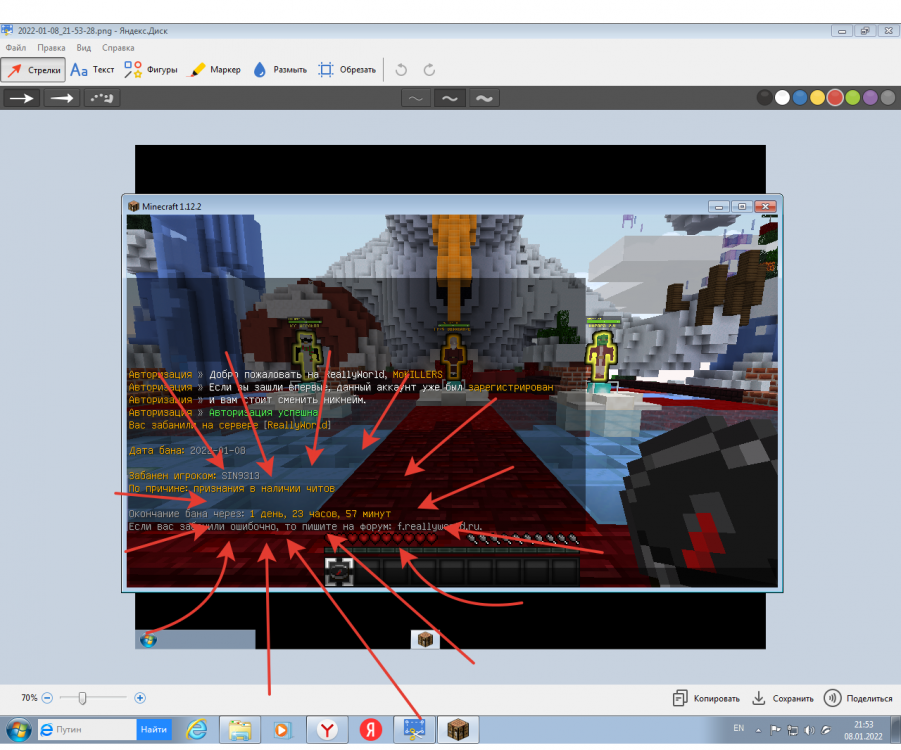This screenshot has width=901, height=750.
Task: Click the undo arrow icon
Action: click(401, 70)
